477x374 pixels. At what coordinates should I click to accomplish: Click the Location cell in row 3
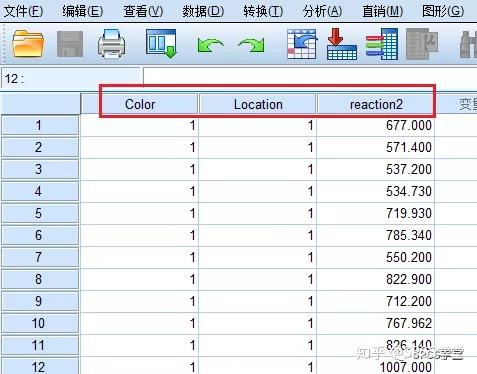tap(258, 169)
